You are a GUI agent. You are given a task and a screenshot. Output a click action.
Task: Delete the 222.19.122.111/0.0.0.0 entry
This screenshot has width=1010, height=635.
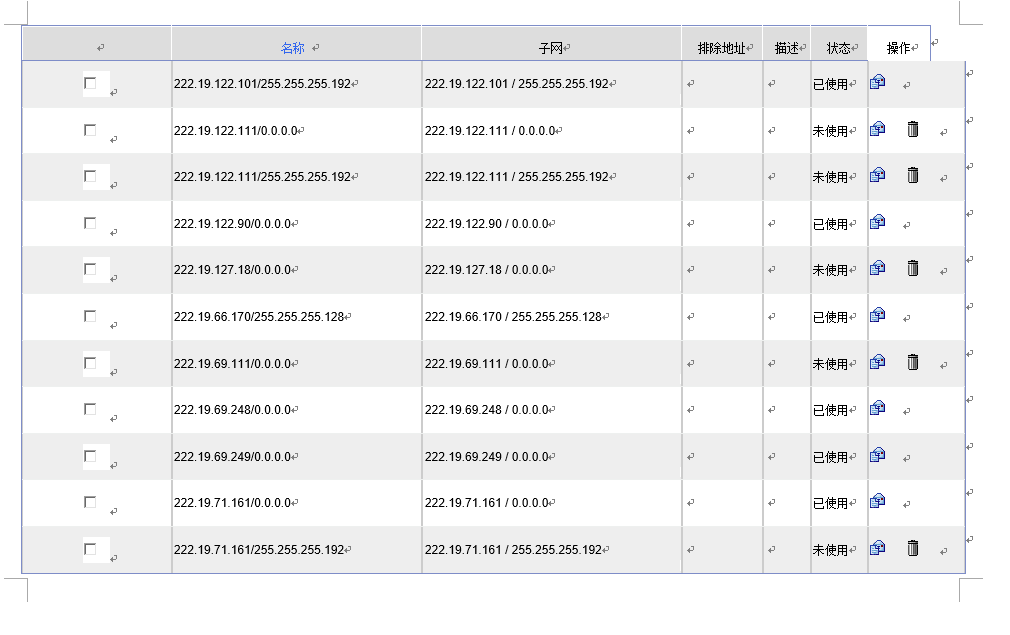(x=912, y=128)
